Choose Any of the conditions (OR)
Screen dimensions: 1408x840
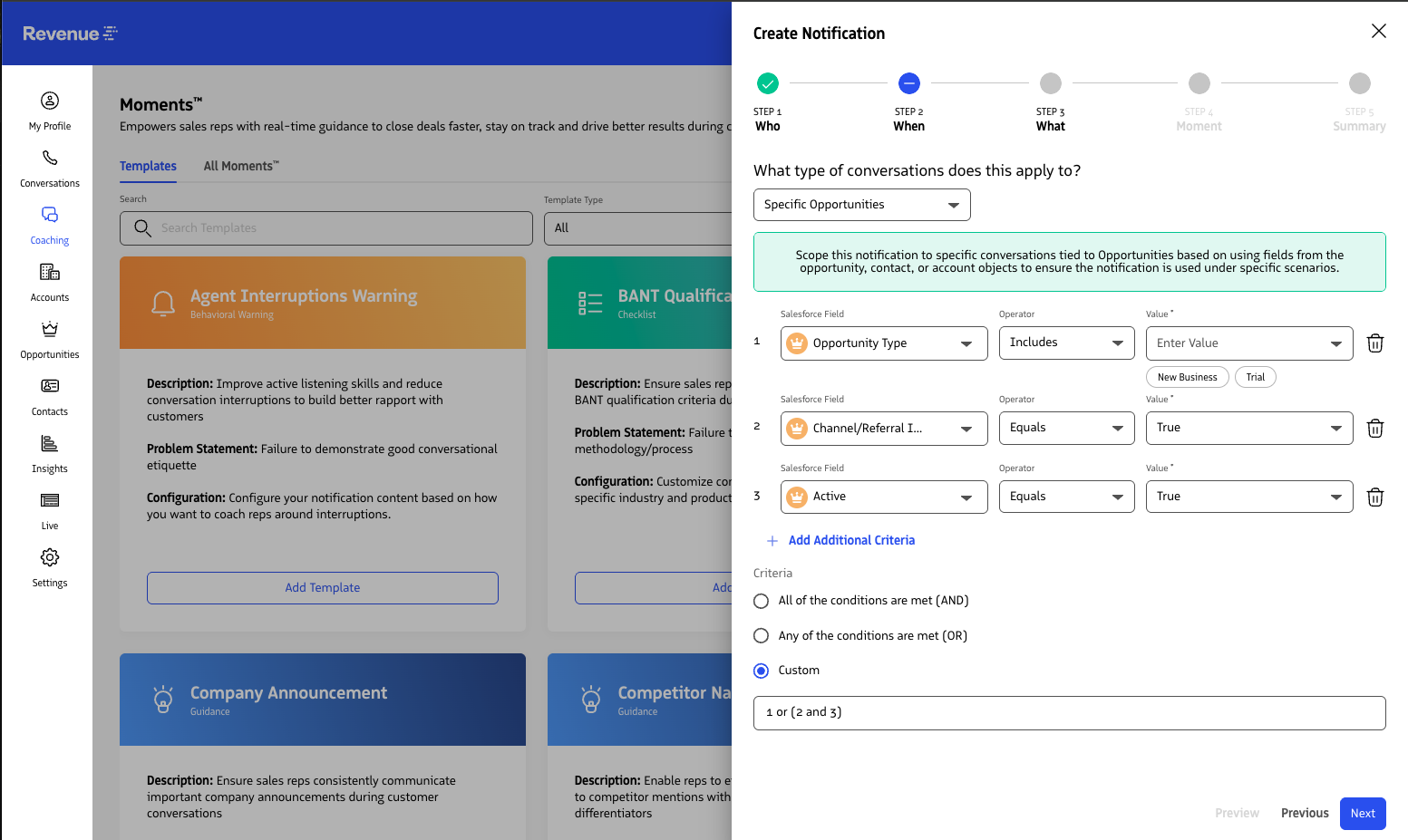(762, 636)
